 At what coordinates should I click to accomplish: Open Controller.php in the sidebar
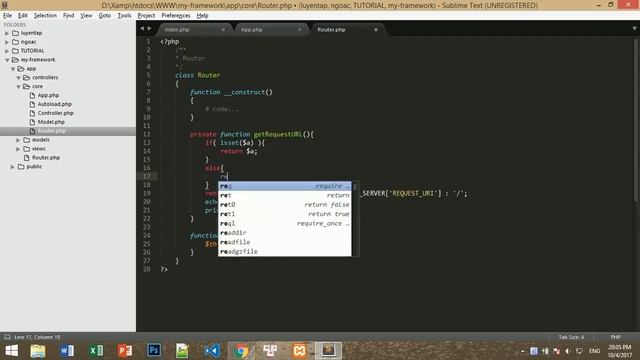pos(56,113)
